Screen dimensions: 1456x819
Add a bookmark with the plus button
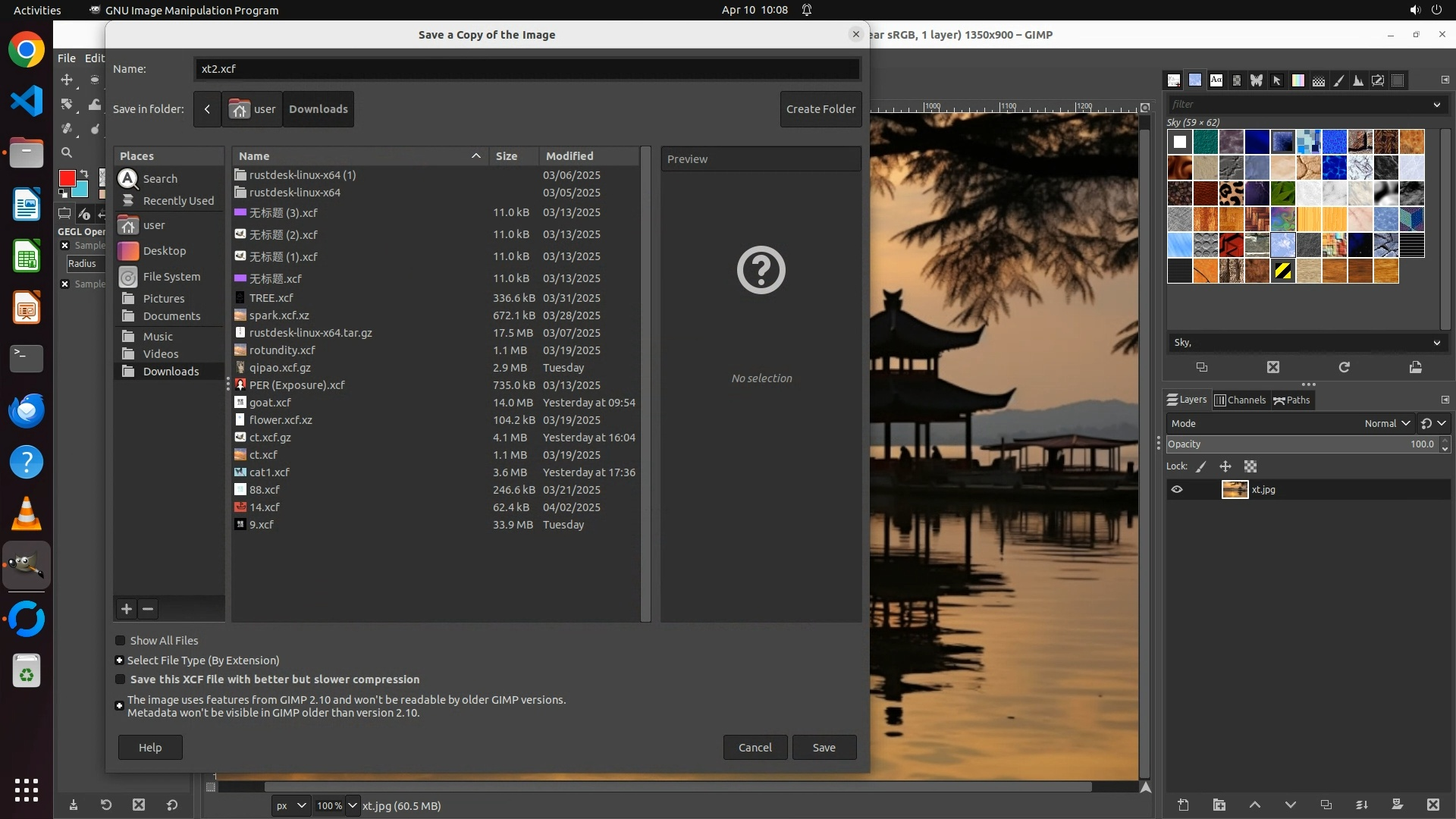(x=127, y=609)
